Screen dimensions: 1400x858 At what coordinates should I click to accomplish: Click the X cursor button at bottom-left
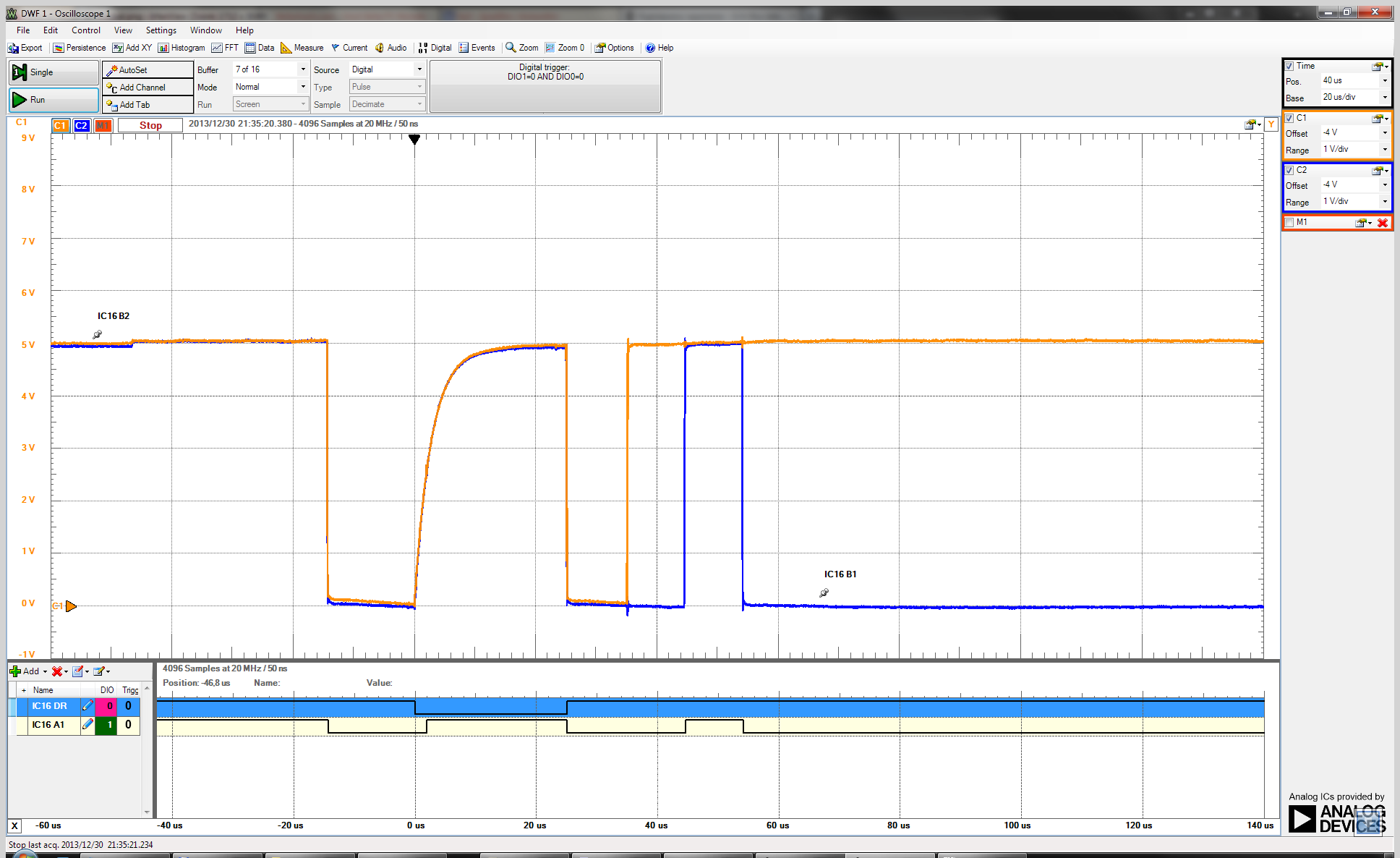pos(14,825)
